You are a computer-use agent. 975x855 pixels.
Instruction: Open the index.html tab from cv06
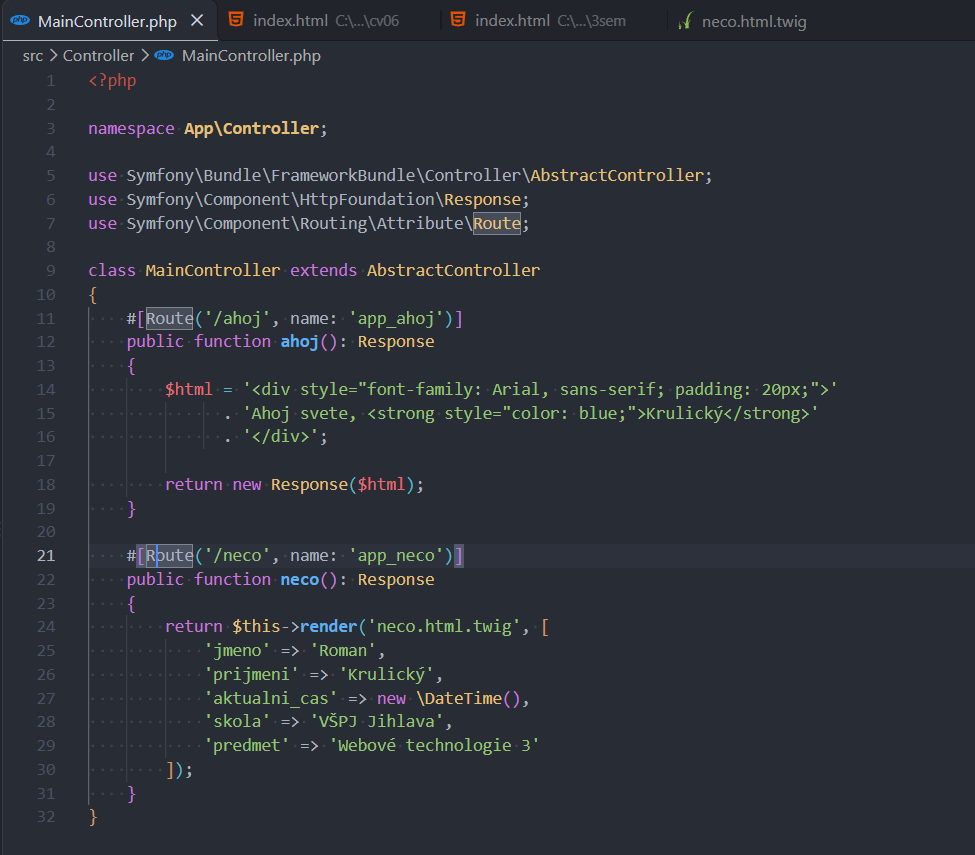(x=326, y=21)
